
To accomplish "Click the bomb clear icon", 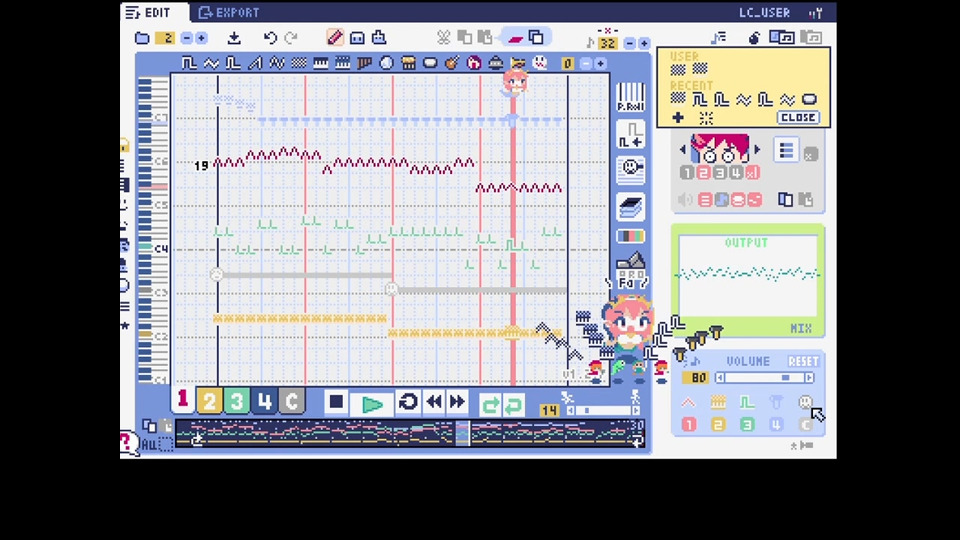I will (754, 38).
